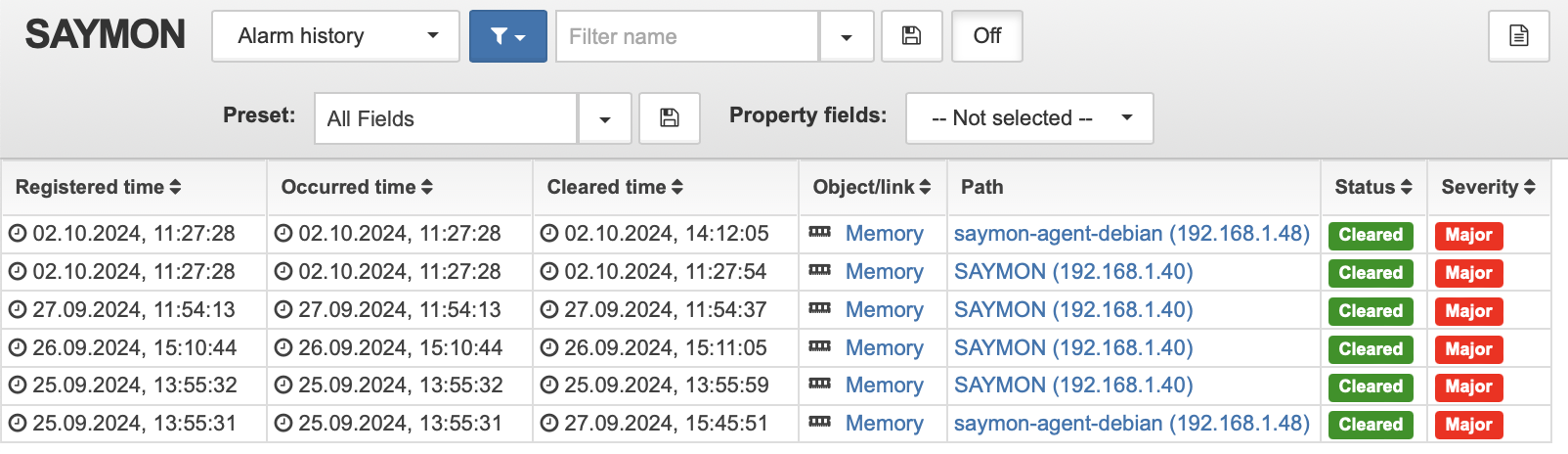
Task: Expand the Filter name dropdown arrow
Action: pyautogui.click(x=847, y=36)
